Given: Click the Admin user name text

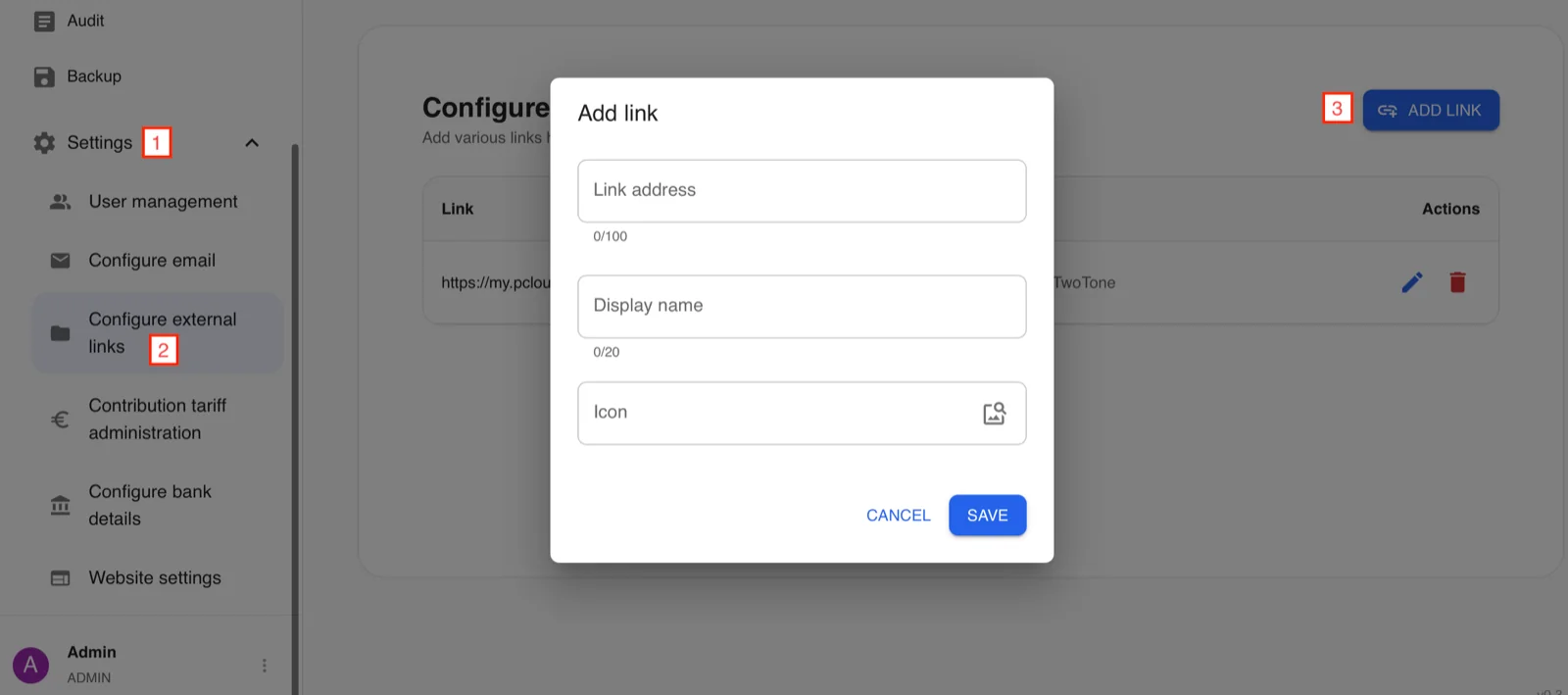Looking at the screenshot, I should point(91,653).
